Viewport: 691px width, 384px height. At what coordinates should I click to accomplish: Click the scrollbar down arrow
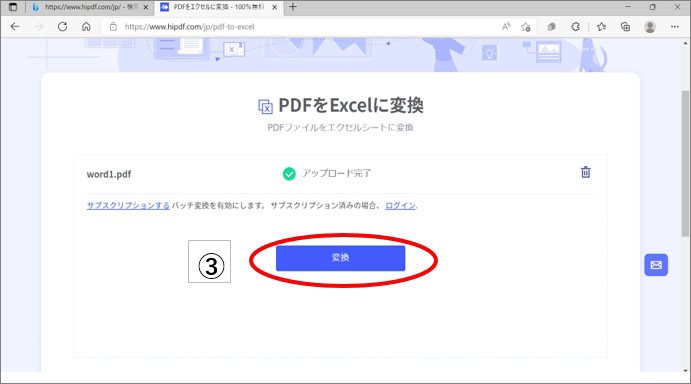[685, 371]
